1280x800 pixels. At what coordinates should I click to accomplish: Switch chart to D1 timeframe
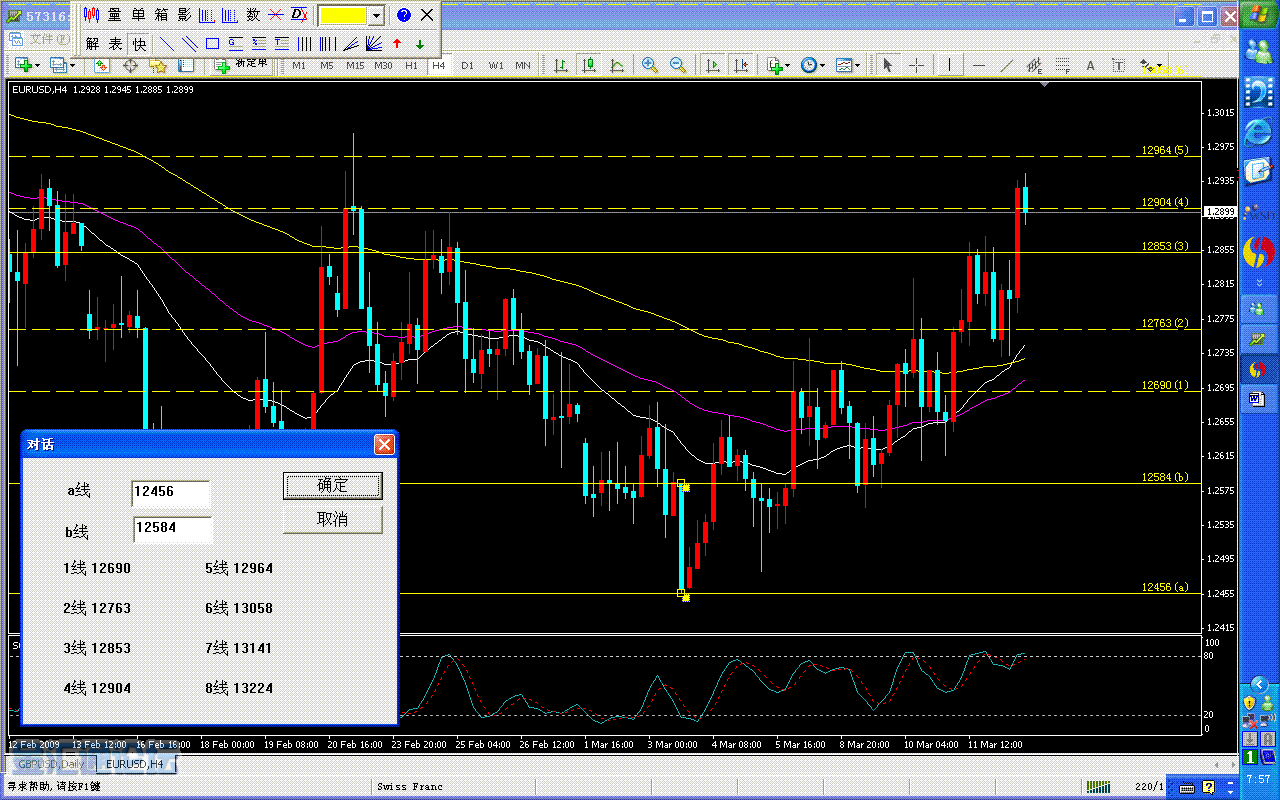[467, 66]
